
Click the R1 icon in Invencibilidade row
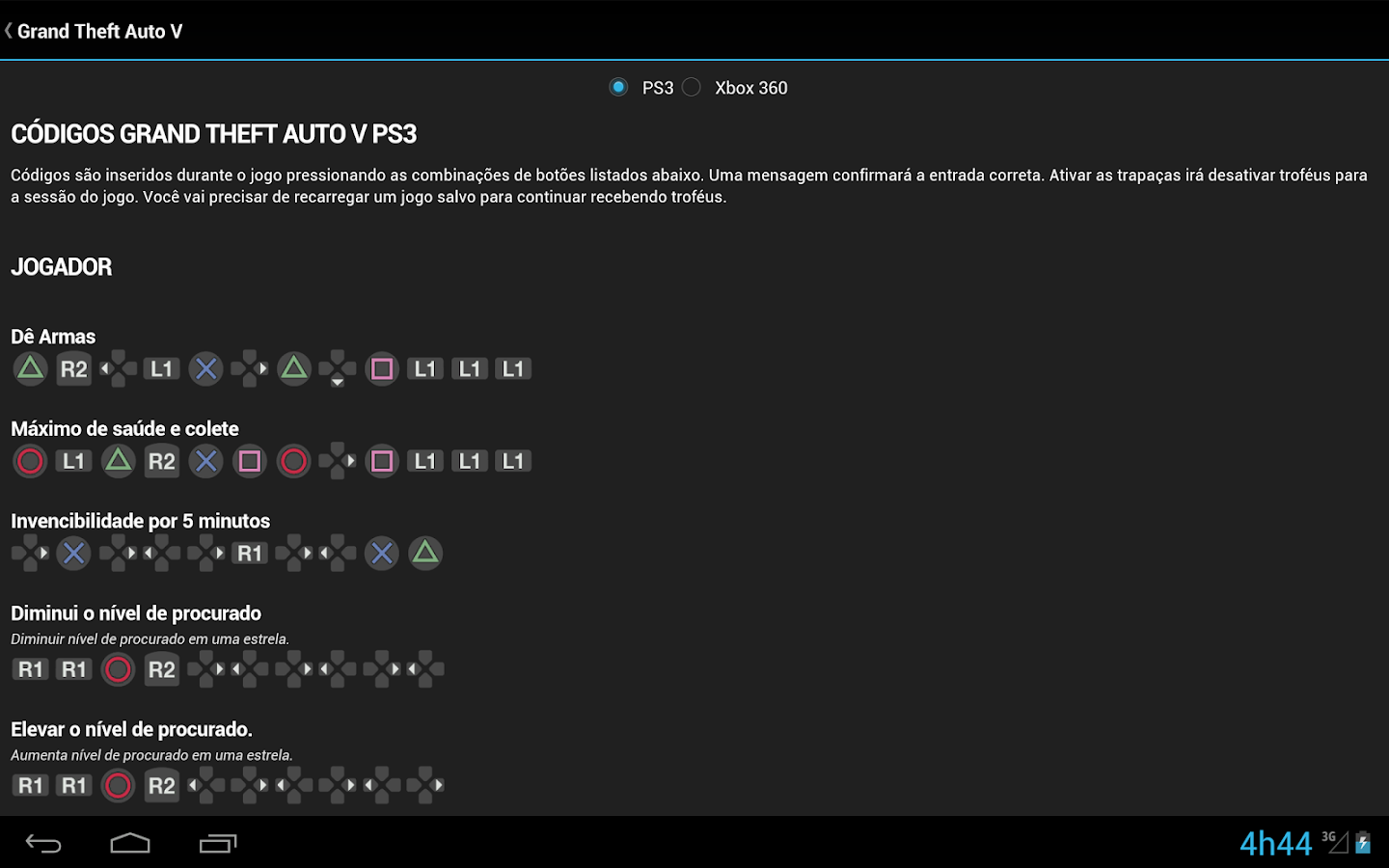[x=250, y=554]
